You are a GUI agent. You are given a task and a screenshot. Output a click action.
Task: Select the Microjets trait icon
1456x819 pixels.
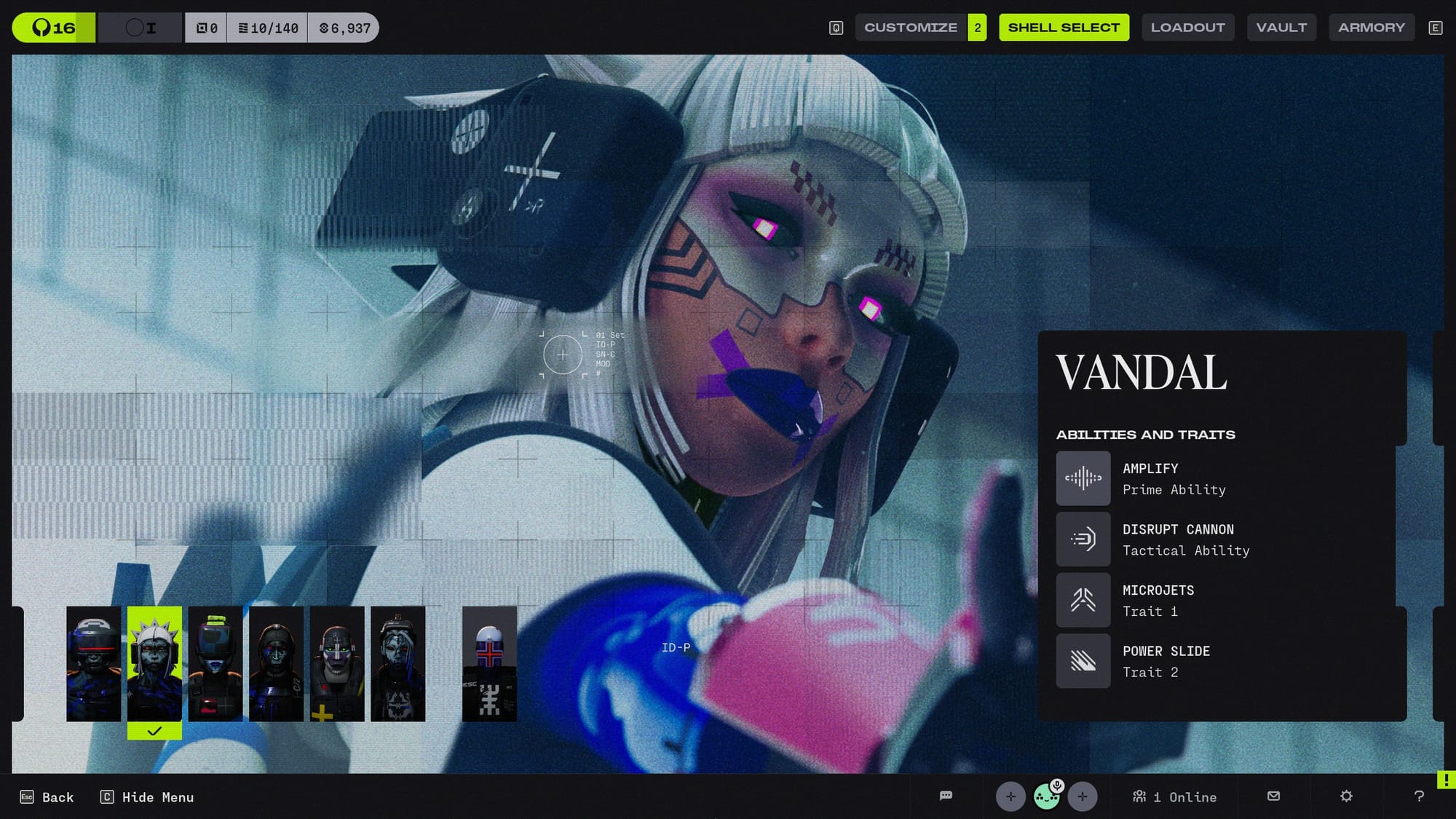1083,600
